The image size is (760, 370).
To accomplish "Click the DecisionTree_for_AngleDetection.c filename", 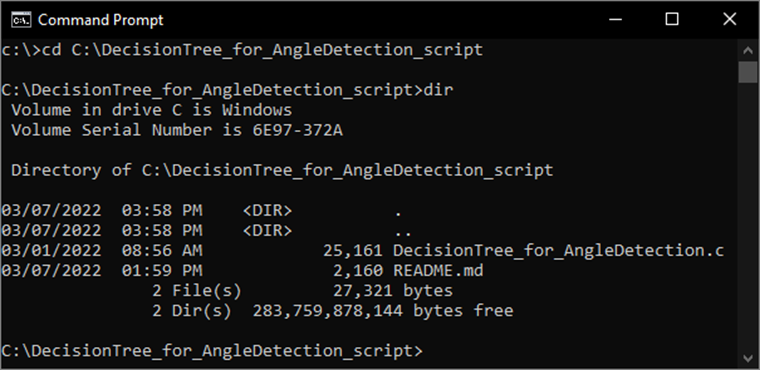I will (558, 251).
